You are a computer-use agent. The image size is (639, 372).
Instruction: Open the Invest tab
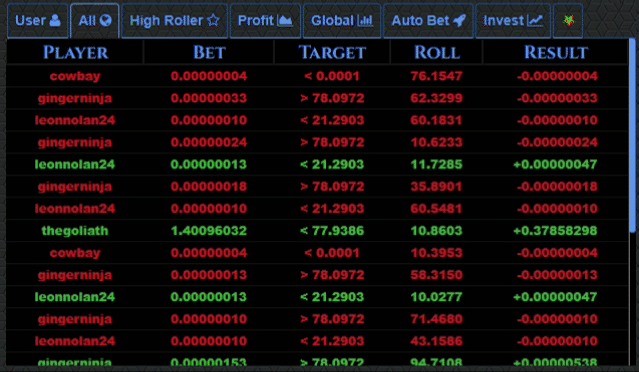tap(513, 20)
